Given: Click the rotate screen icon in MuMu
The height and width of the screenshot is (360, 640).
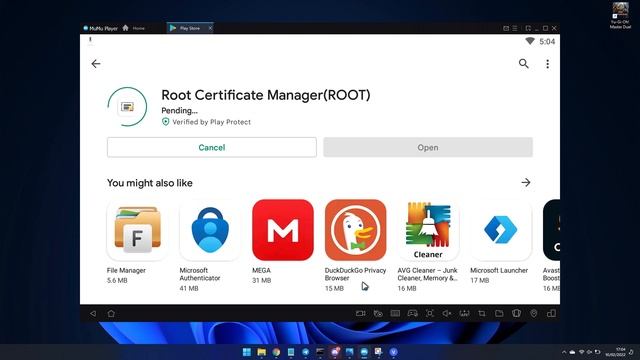Looking at the screenshot, I should (x=516, y=313).
